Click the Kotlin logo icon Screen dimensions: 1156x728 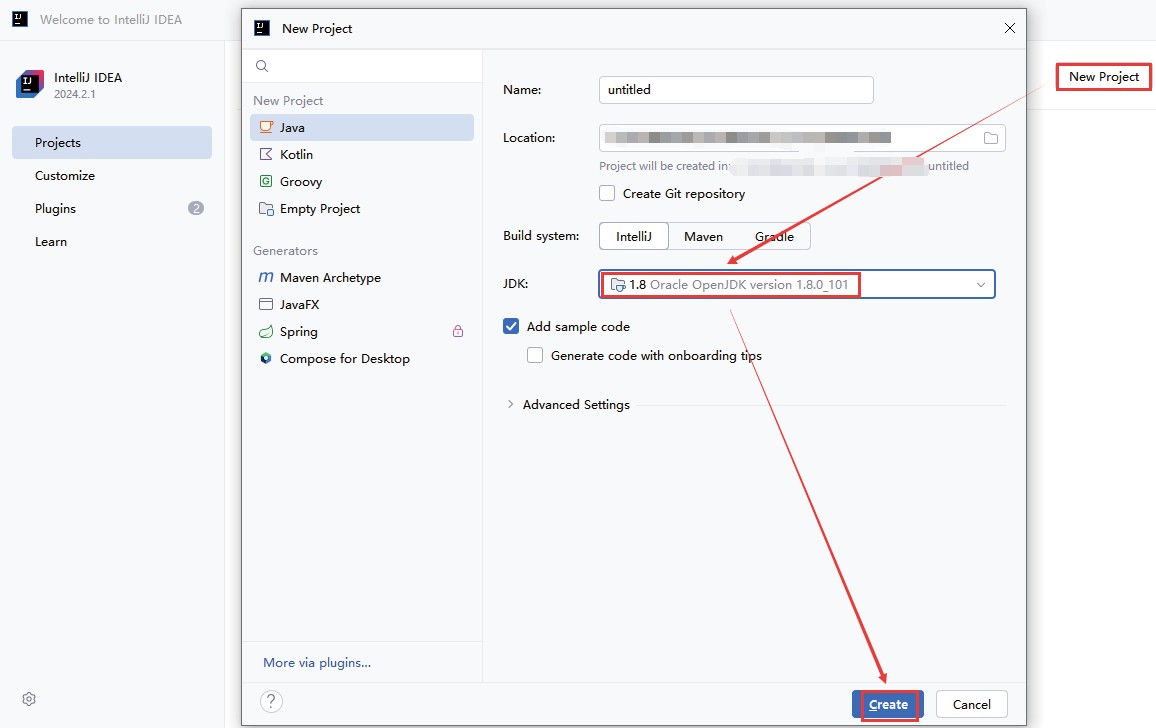point(266,154)
